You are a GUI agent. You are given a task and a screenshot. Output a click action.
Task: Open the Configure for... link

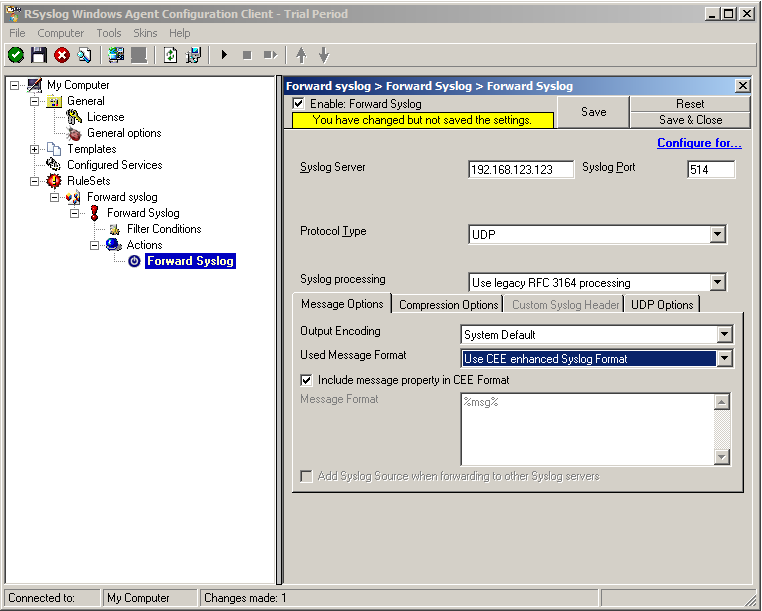(699, 143)
